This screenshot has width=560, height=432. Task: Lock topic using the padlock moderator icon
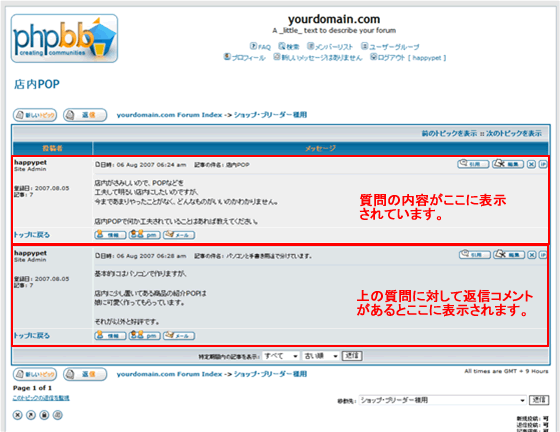44,415
